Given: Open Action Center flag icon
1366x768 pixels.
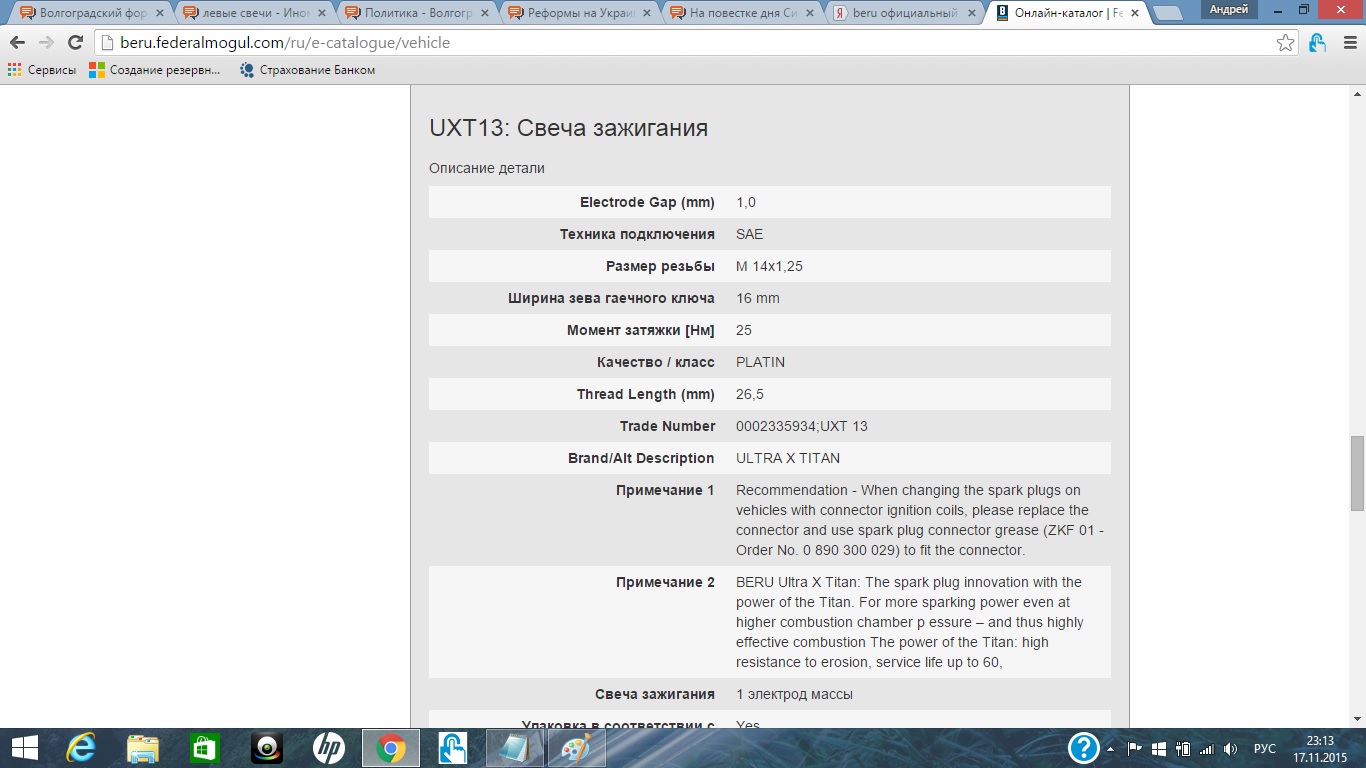Looking at the screenshot, I should [1135, 748].
